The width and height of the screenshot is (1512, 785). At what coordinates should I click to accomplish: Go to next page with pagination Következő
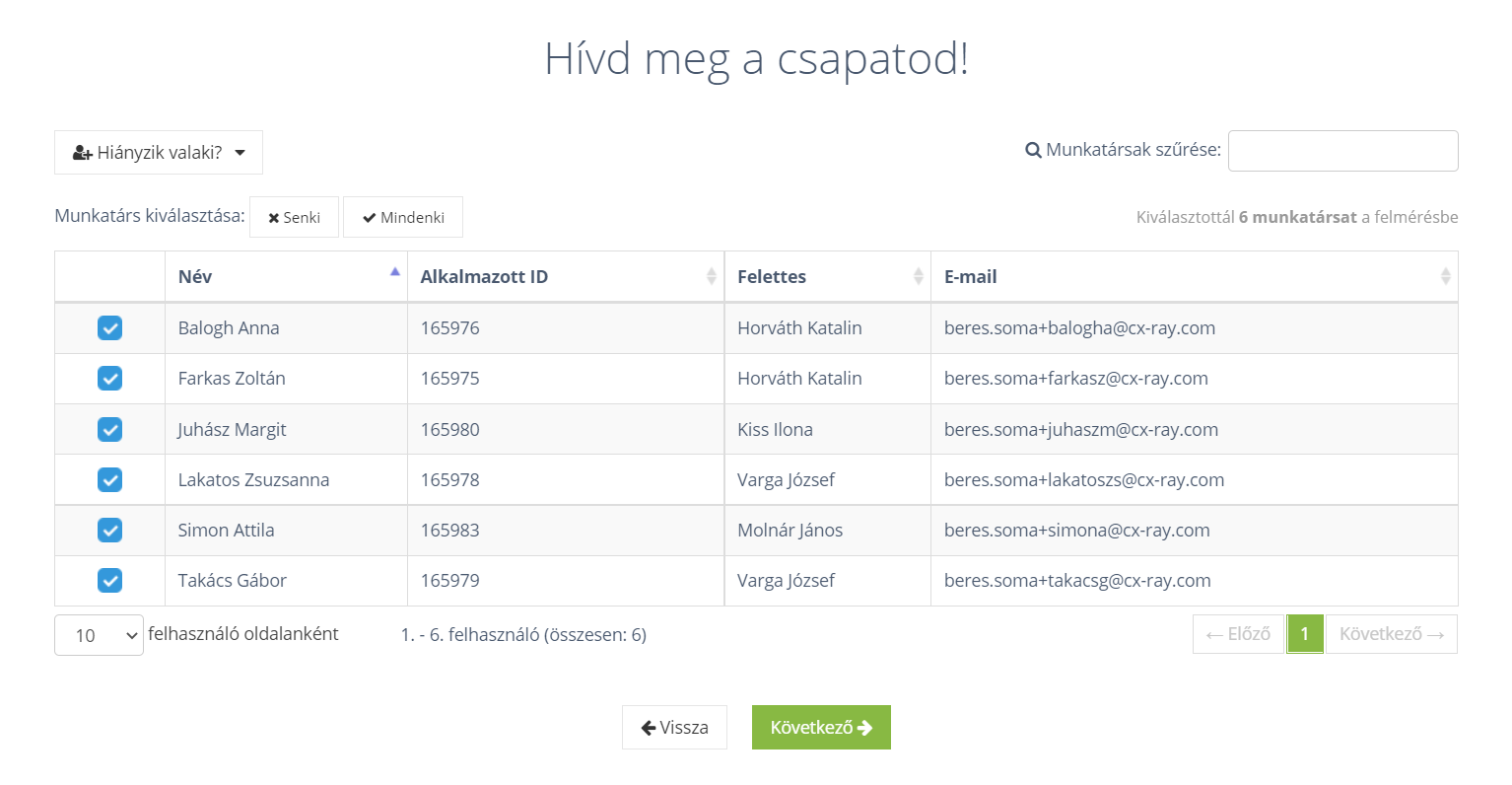(1391, 634)
